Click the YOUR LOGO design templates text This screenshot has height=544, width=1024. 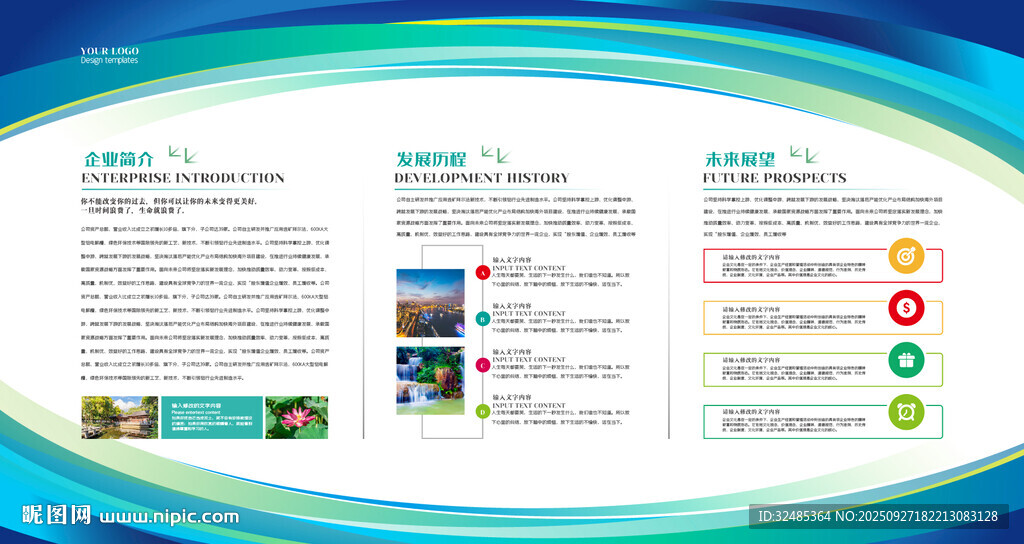109,56
